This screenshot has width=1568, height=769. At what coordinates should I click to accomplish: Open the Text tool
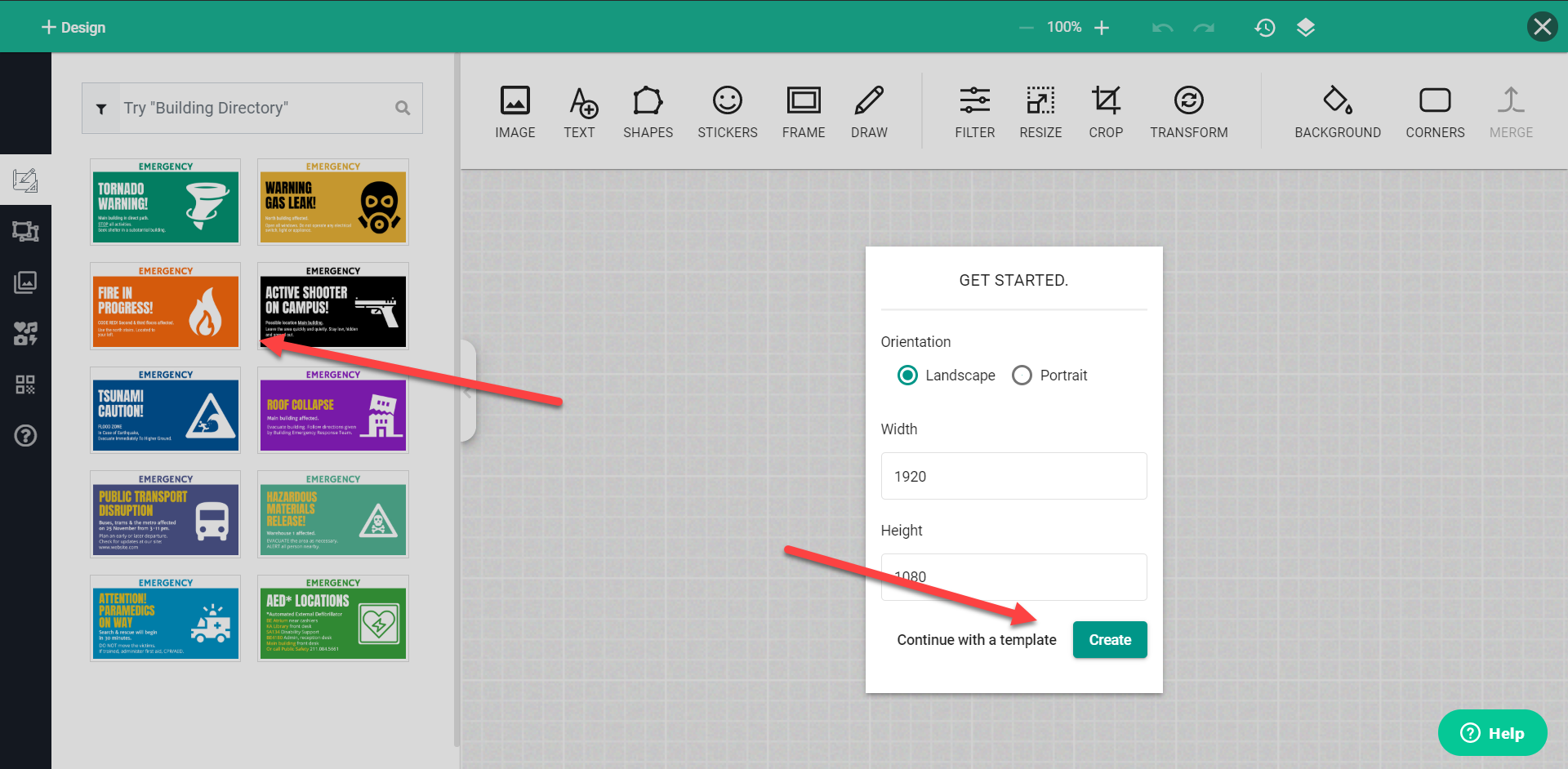pos(580,110)
